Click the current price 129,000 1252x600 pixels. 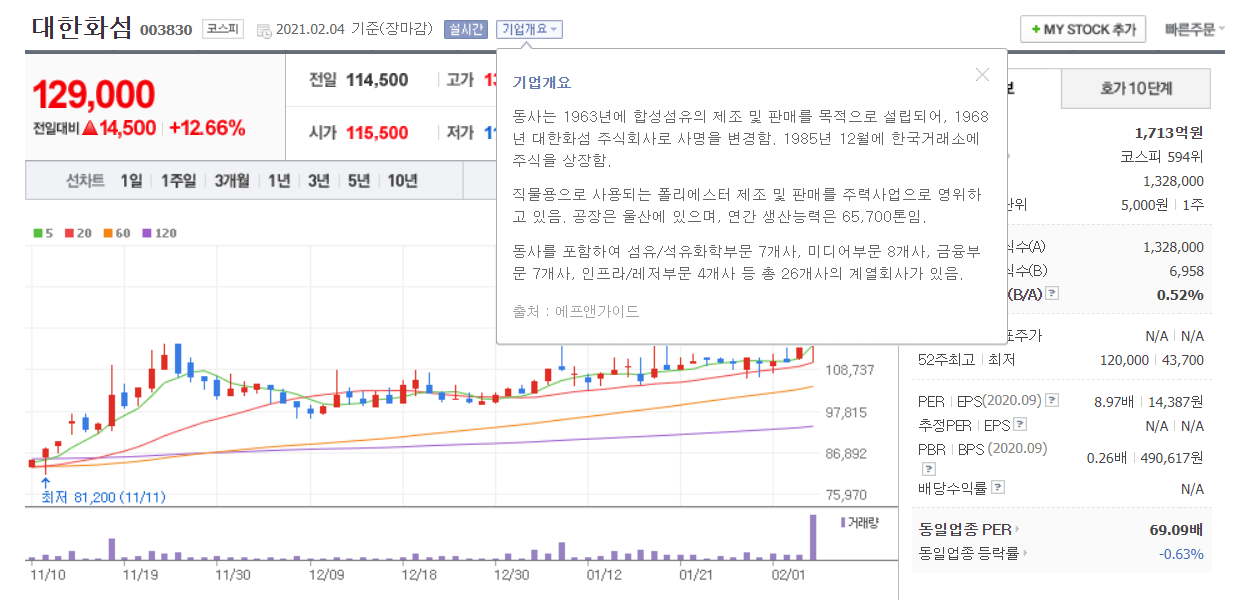(x=94, y=94)
